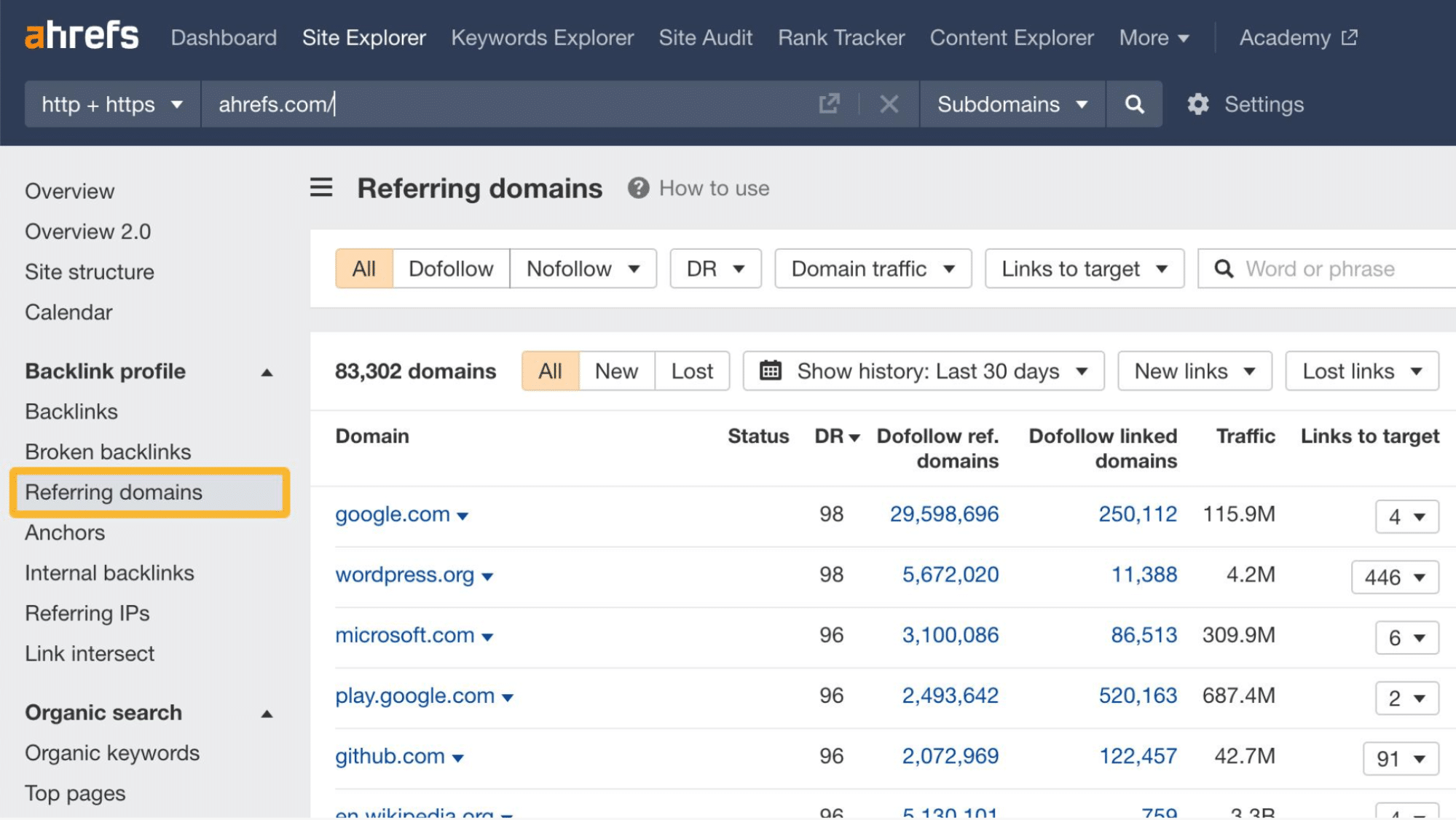
Task: Open Show history: Last 30 days dropdown
Action: [924, 371]
